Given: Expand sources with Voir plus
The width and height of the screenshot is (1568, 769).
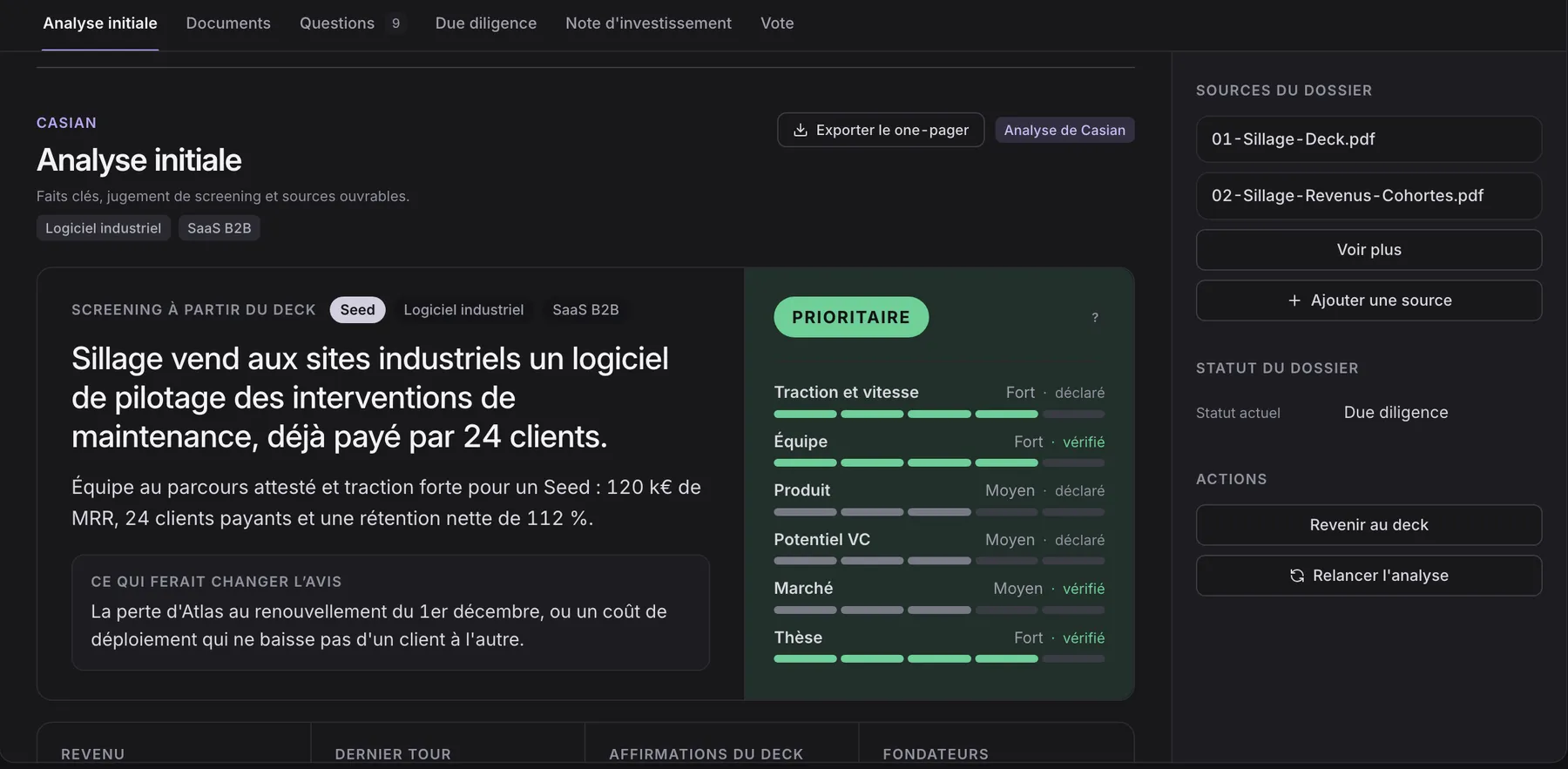Looking at the screenshot, I should tap(1369, 250).
